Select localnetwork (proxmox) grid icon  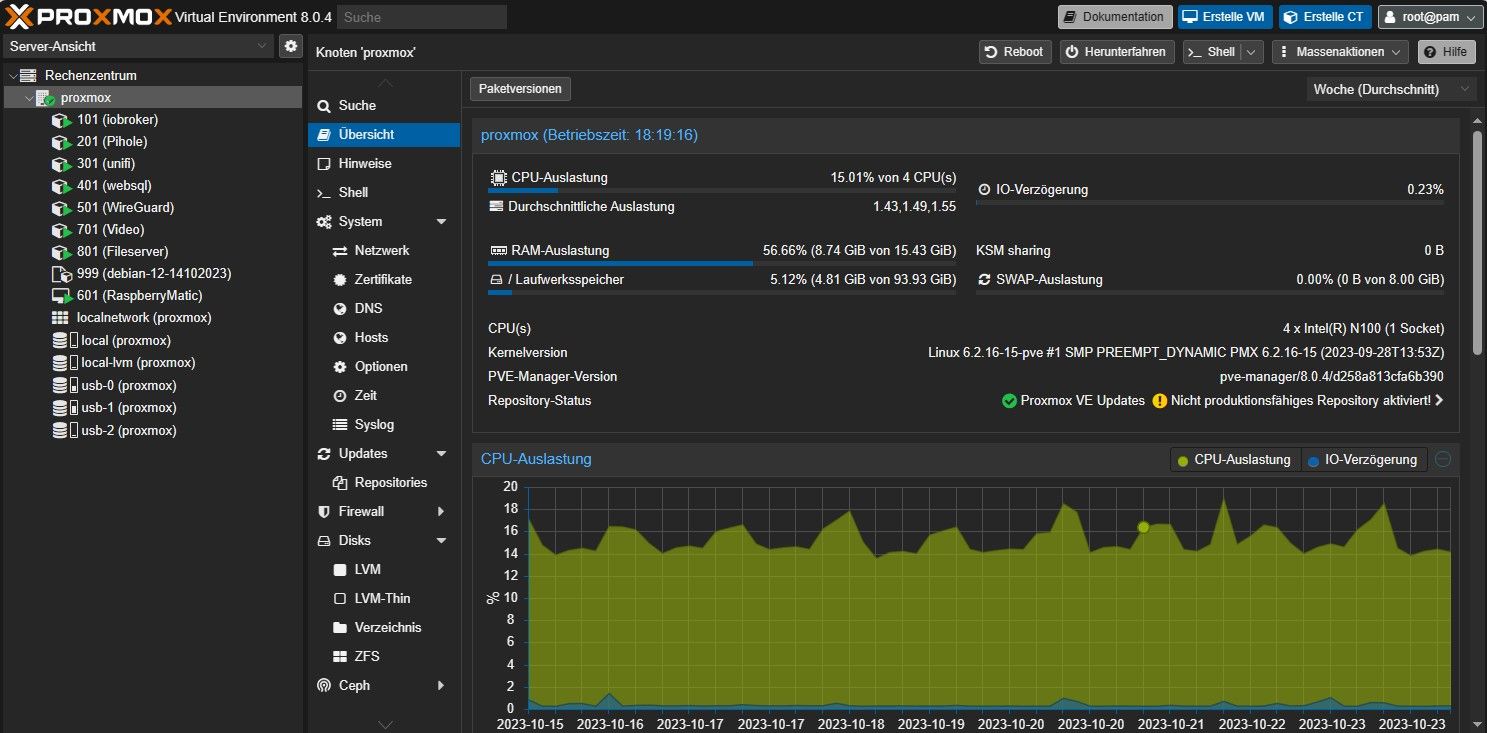coord(60,318)
